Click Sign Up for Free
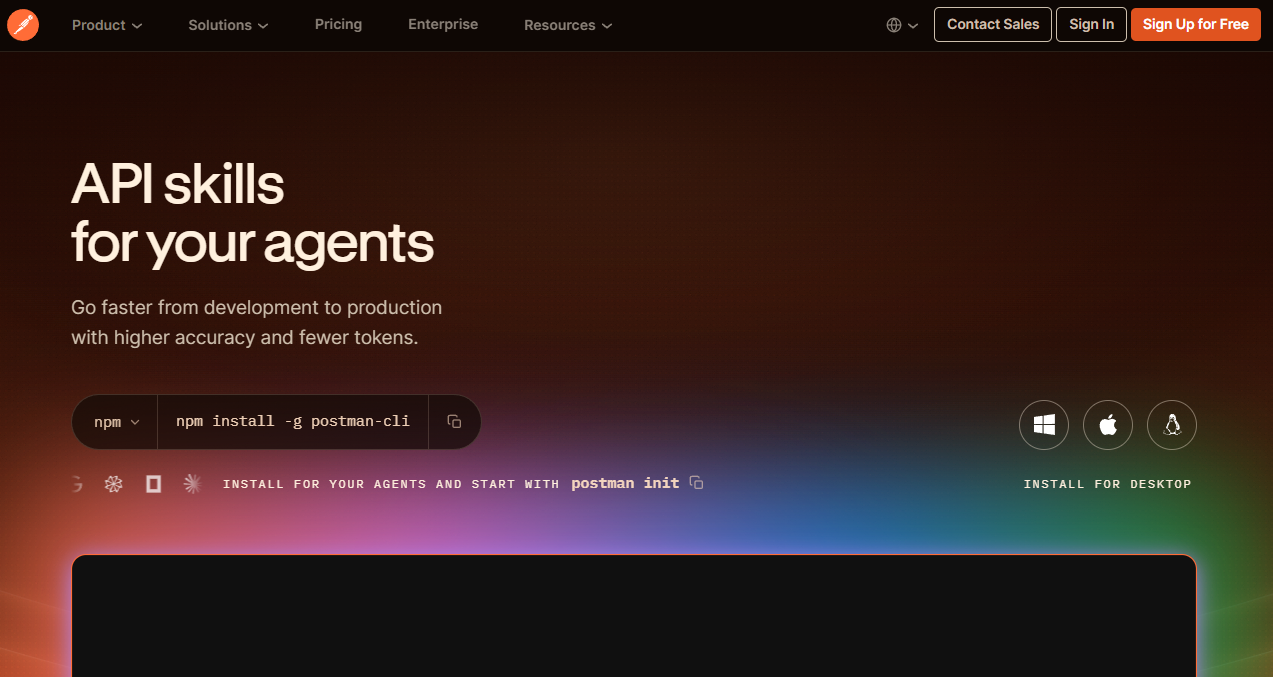The width and height of the screenshot is (1273, 677). 1195,24
